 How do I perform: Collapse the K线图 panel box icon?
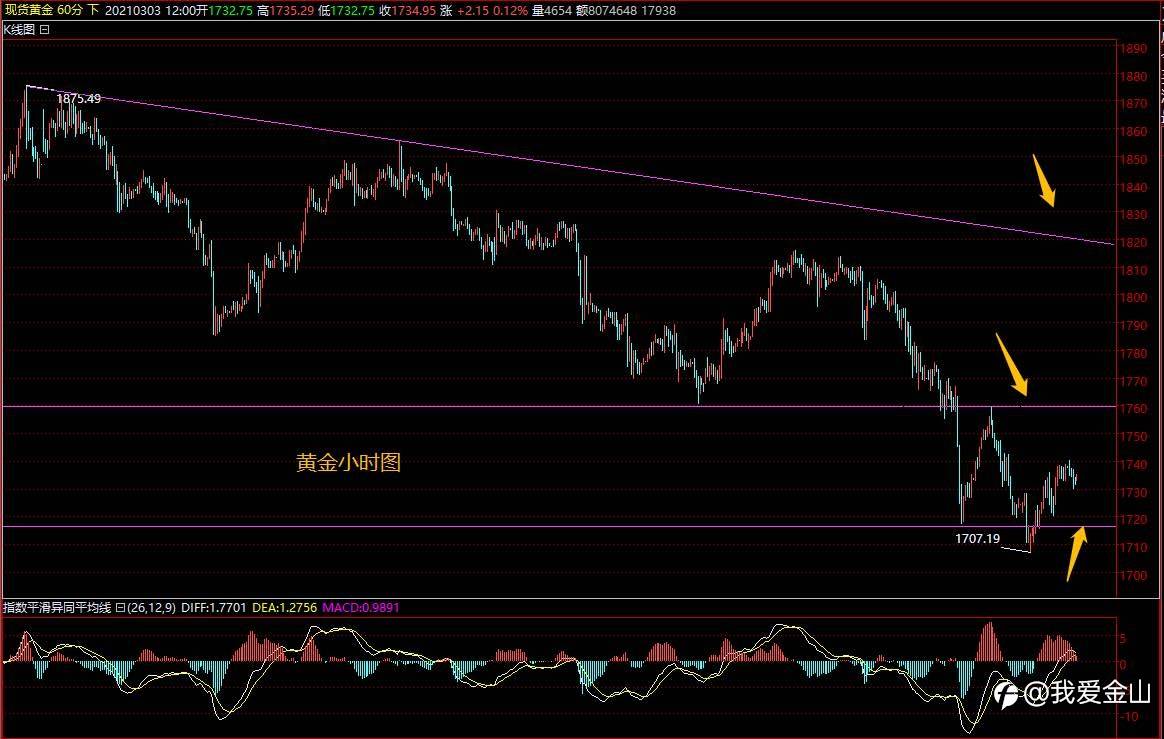pos(45,30)
